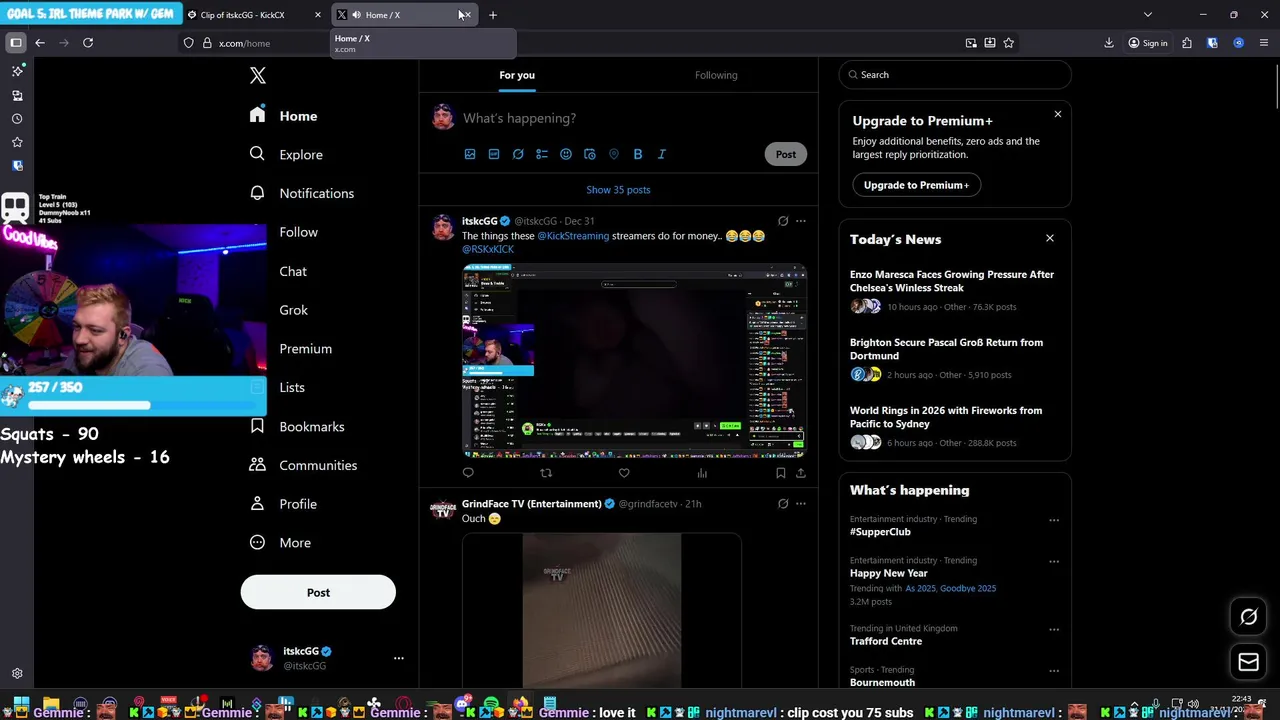Click Grok explain icon on itskcGG post
Viewport: 1280px width, 720px height.
point(783,221)
